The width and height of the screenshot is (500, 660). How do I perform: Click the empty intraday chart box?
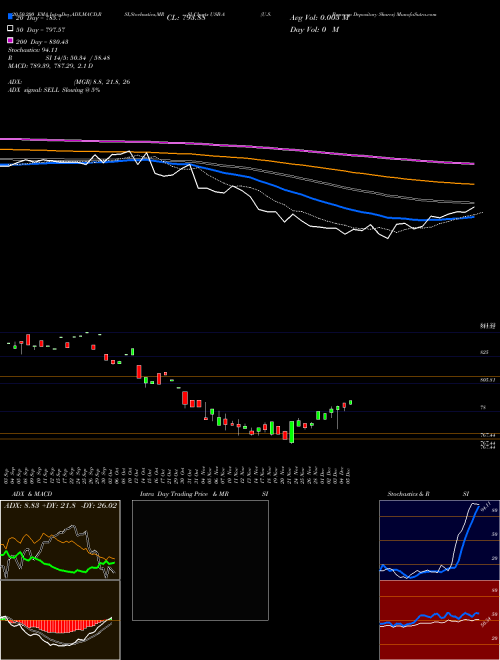(x=200, y=560)
